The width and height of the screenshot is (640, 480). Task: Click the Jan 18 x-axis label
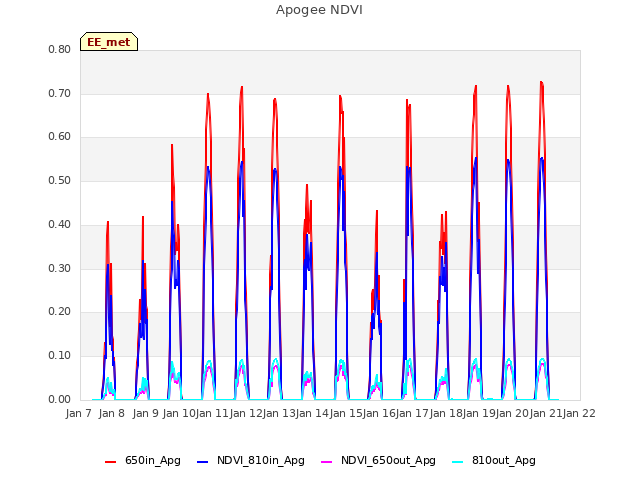446,413
